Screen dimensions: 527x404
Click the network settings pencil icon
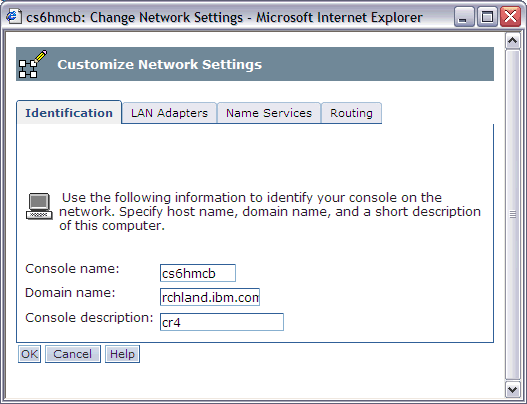tap(33, 64)
